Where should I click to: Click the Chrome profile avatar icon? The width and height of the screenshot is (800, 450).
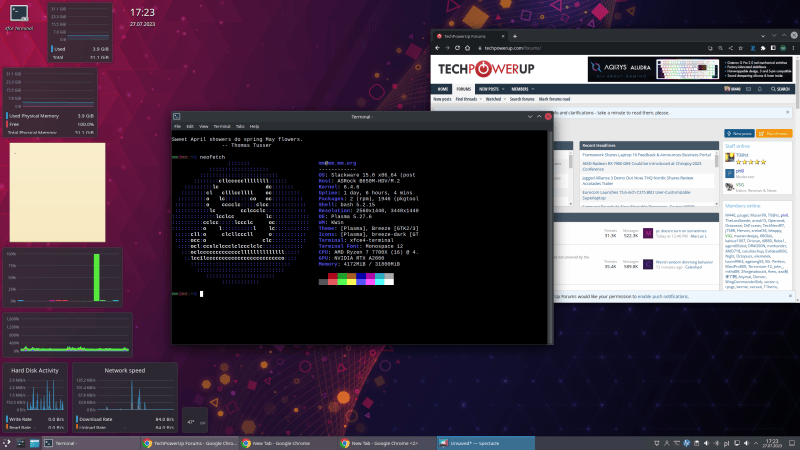pyautogui.click(x=783, y=48)
